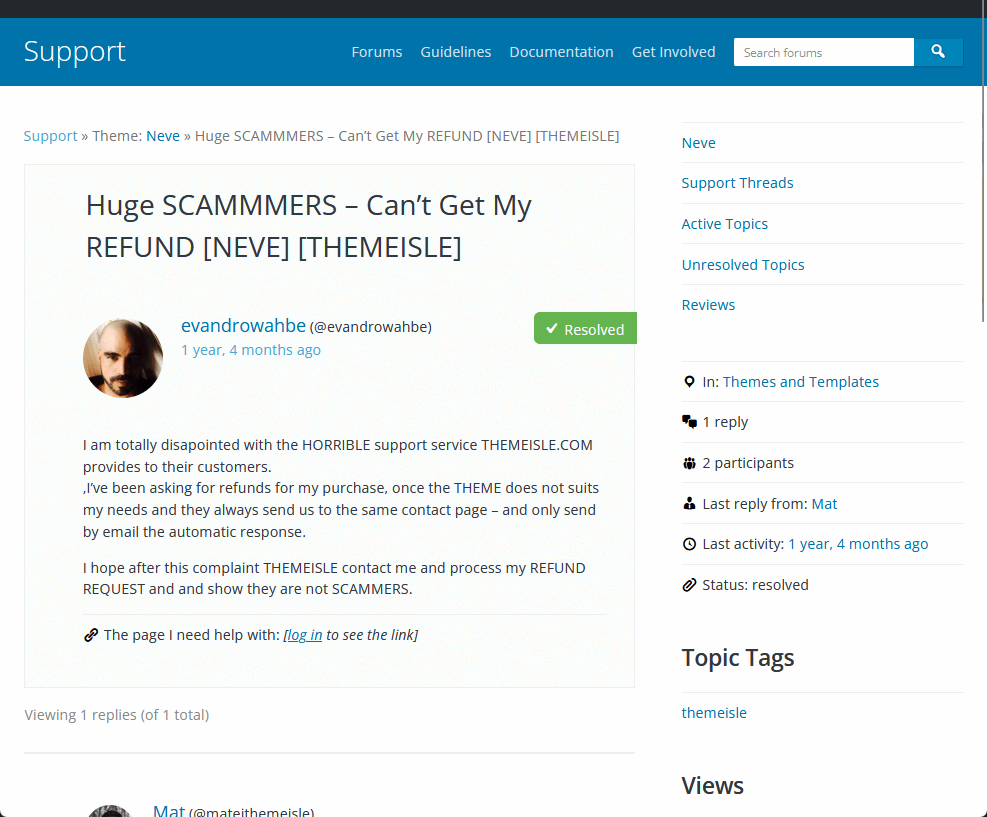
Task: Click the location pin icon beside Themes and Templates
Action: click(x=689, y=382)
